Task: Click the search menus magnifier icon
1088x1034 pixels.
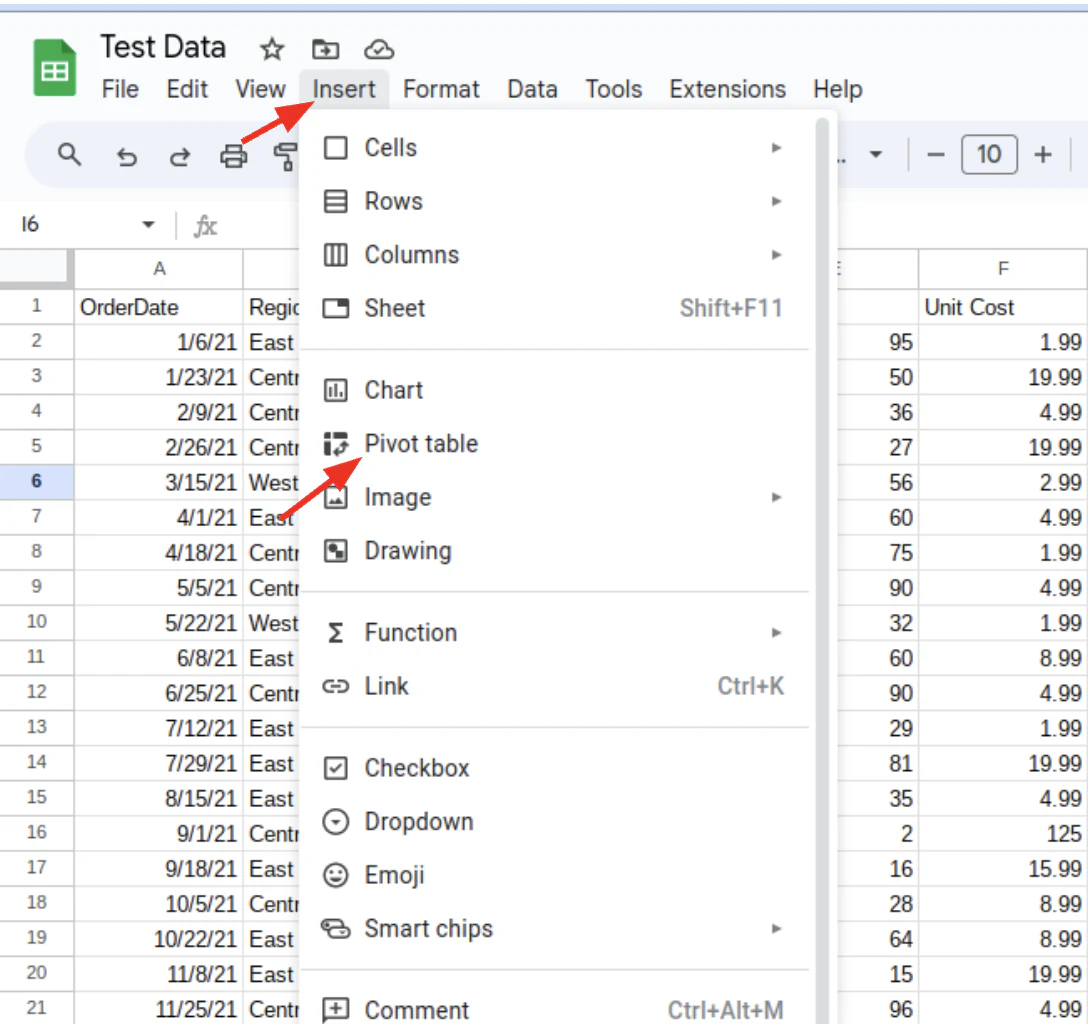Action: tap(69, 155)
